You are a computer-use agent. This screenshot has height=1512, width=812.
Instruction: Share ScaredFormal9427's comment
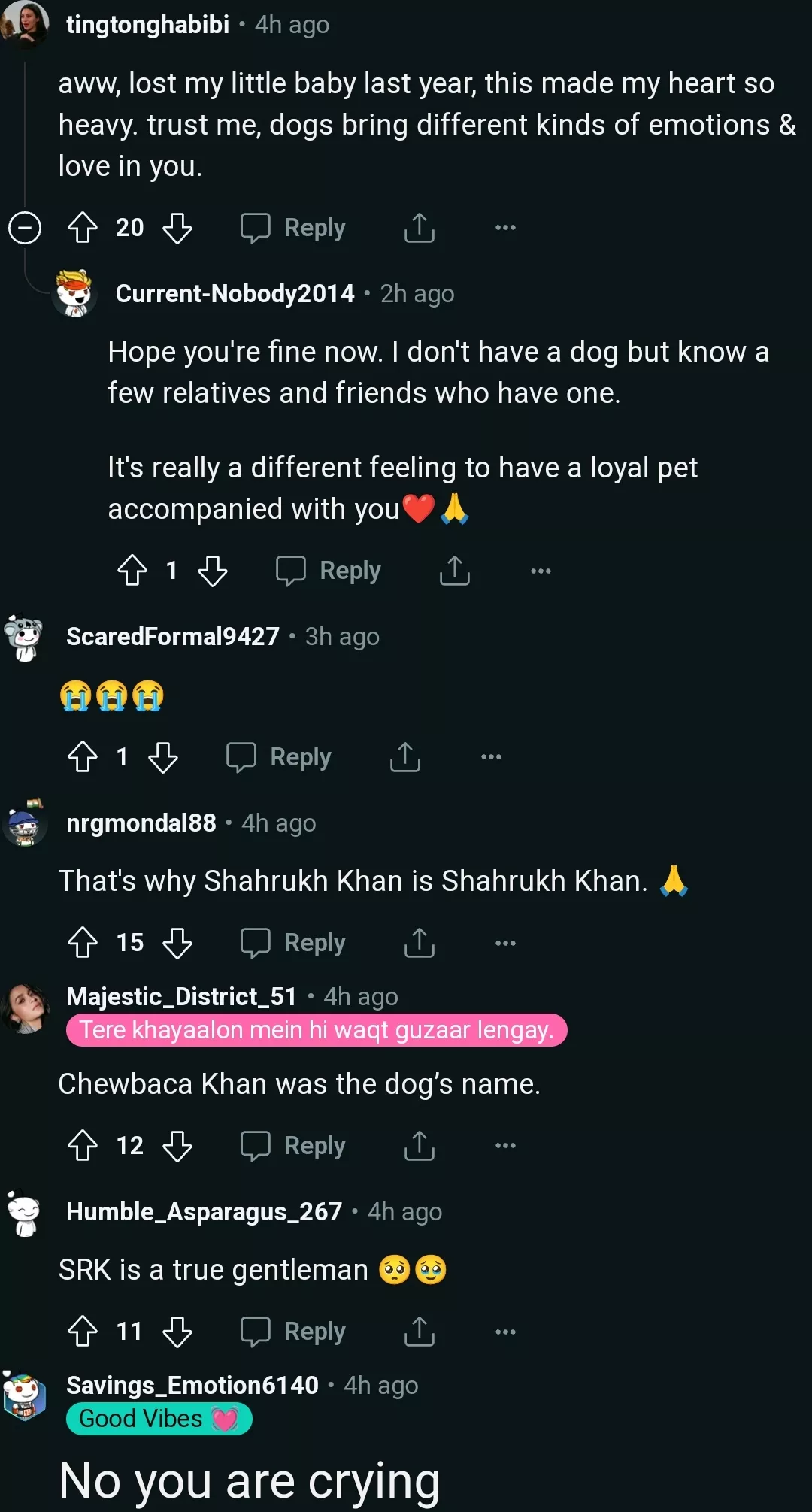click(404, 756)
